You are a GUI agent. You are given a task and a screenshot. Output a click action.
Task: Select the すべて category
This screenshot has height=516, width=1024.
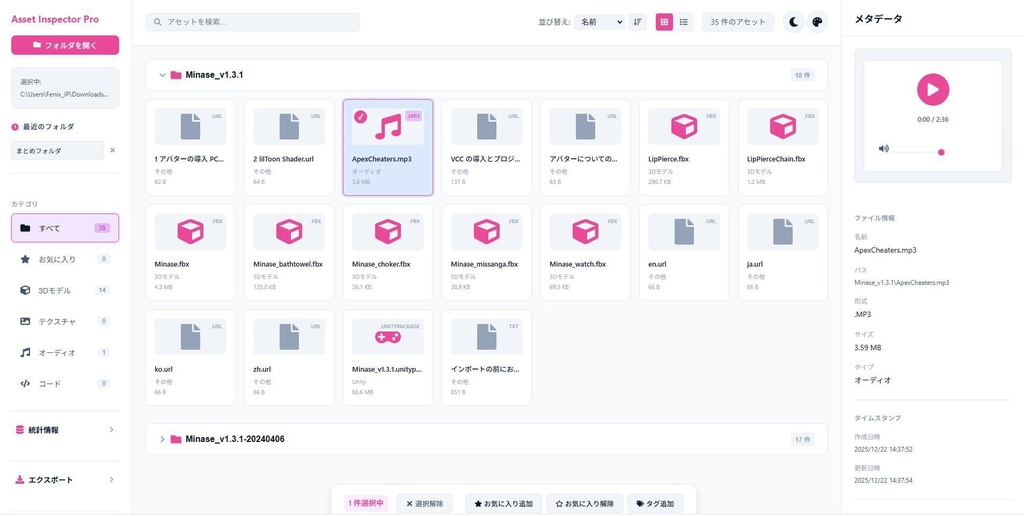(65, 228)
